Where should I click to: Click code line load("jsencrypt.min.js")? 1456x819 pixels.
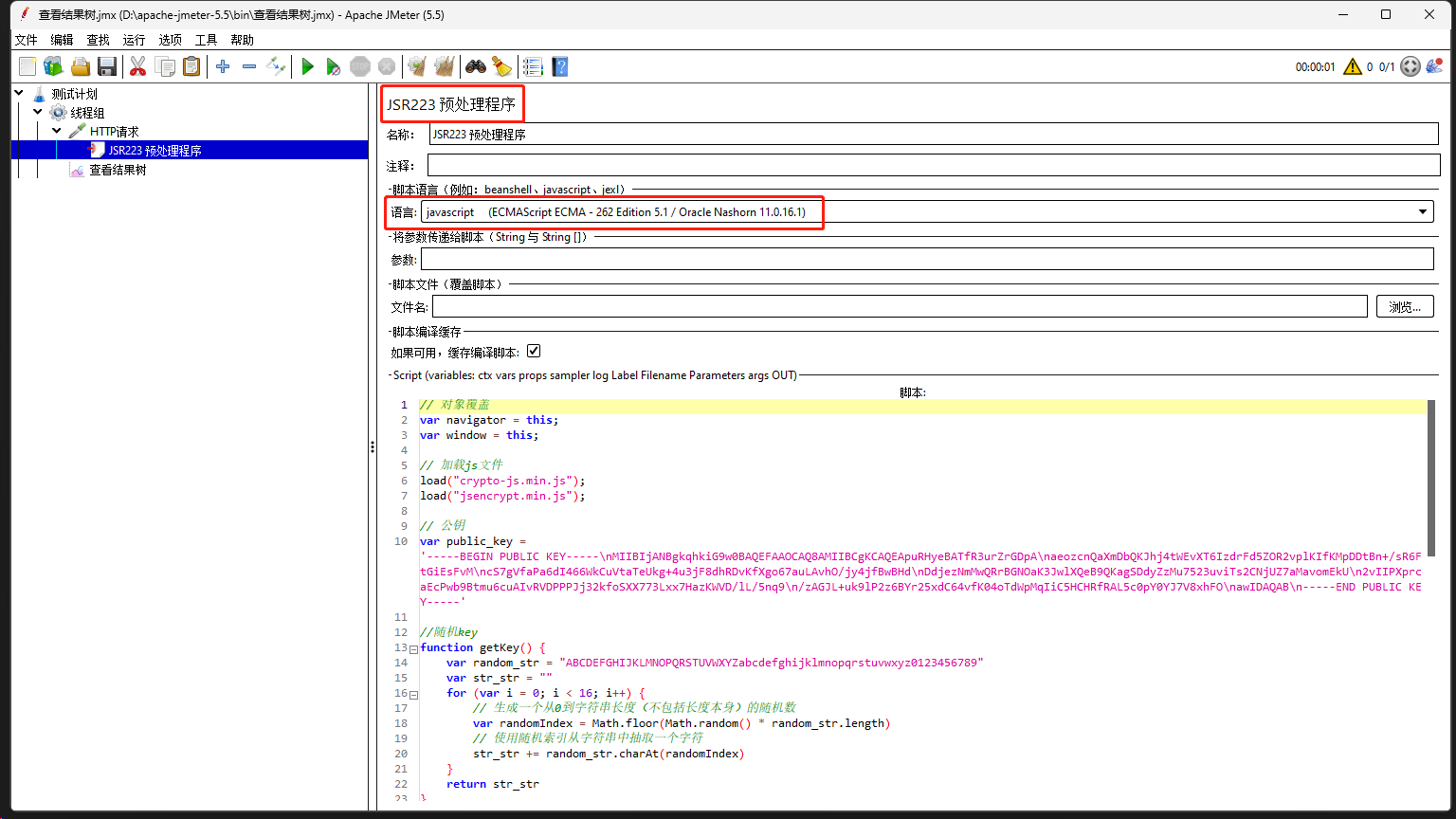click(x=502, y=496)
